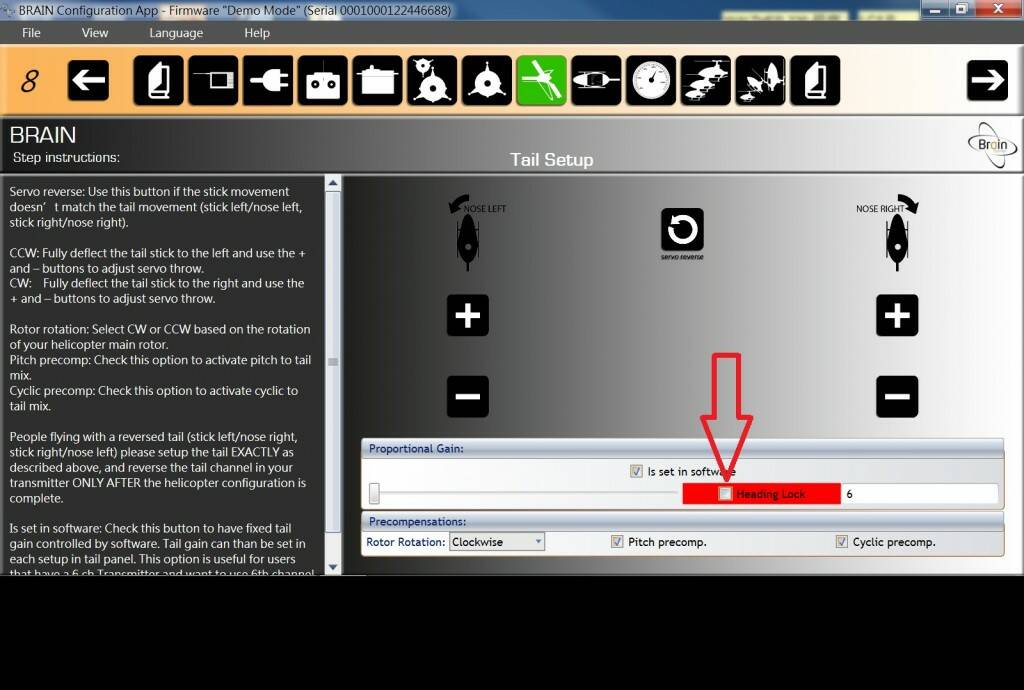Open the gauge dial governor icon
Image resolution: width=1024 pixels, height=690 pixels.
(651, 80)
